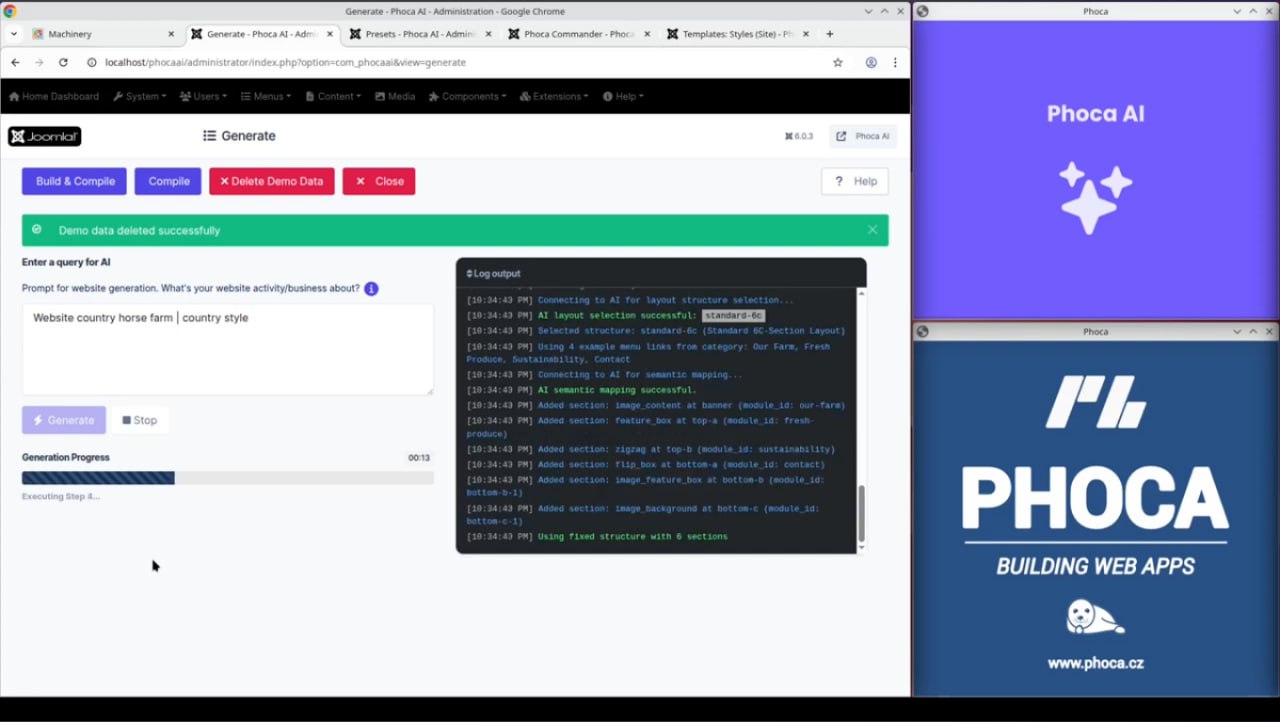Click the Log output sort icon
Viewport: 1280px width, 722px height.
coord(468,273)
